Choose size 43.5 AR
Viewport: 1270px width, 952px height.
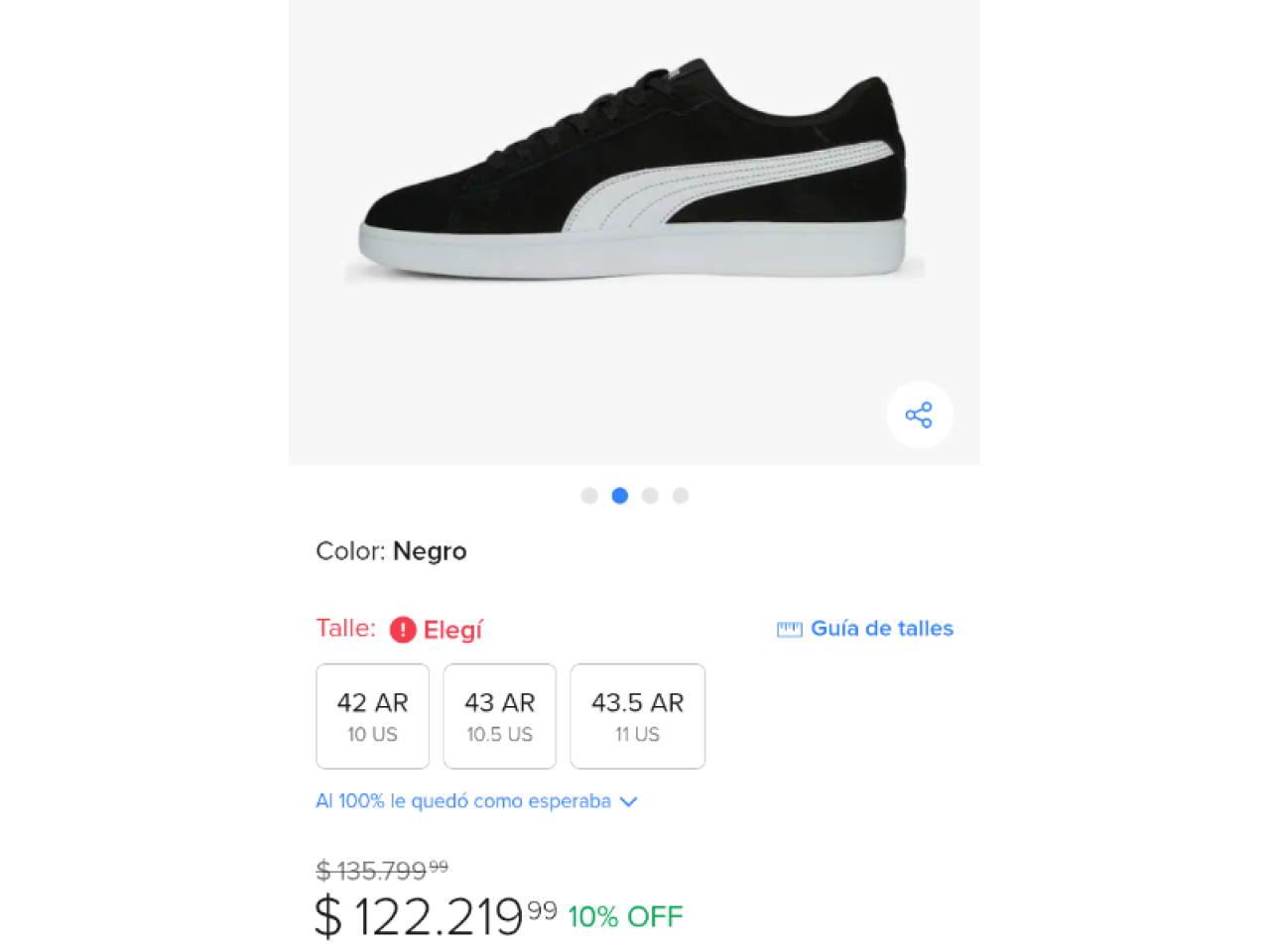click(638, 716)
